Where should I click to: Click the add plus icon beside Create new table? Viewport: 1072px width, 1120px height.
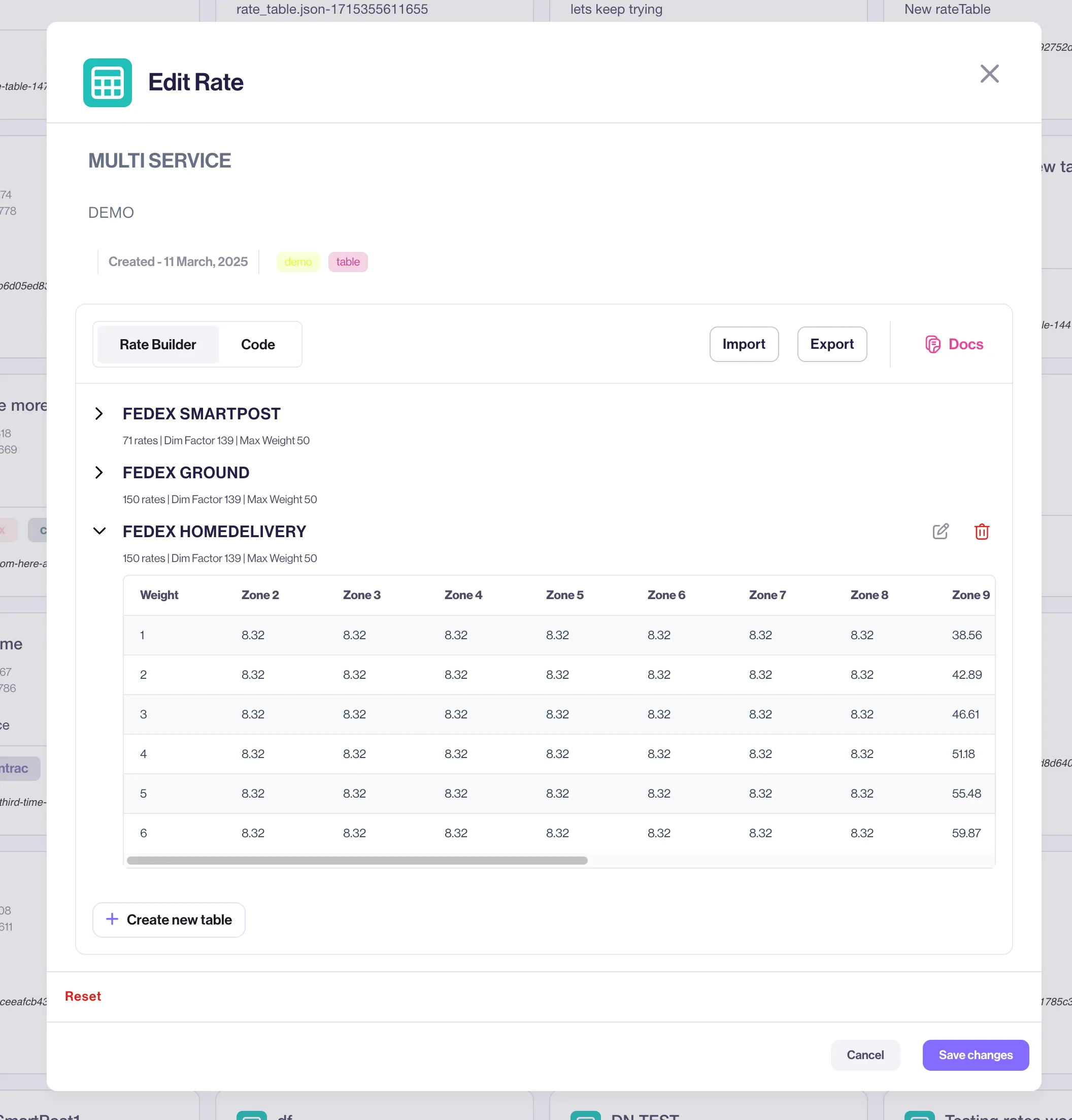point(112,919)
